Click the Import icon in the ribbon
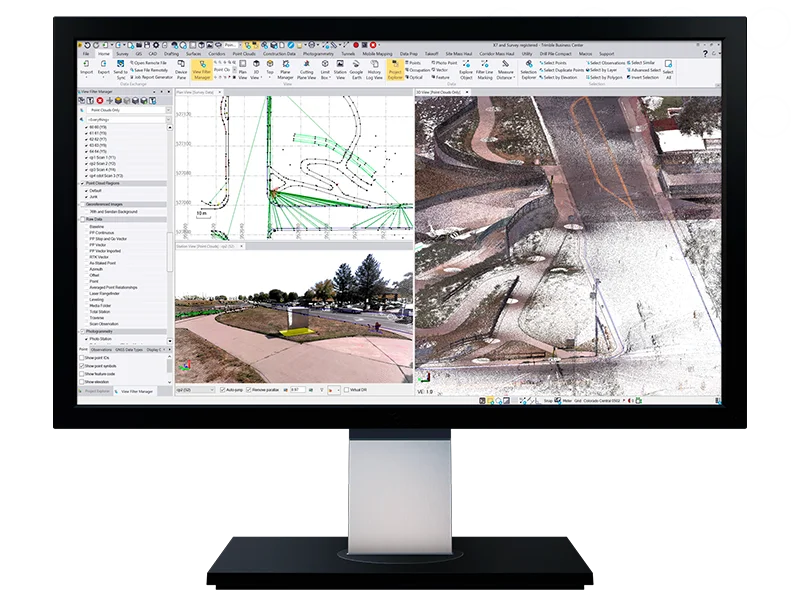Viewport: 800px width, 616px height. pyautogui.click(x=86, y=68)
